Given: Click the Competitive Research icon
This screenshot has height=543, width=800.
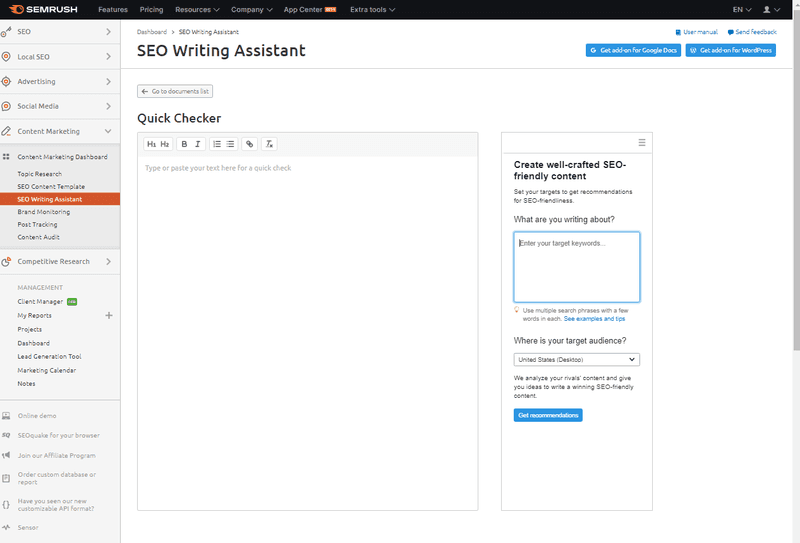Looking at the screenshot, I should 6,261.
